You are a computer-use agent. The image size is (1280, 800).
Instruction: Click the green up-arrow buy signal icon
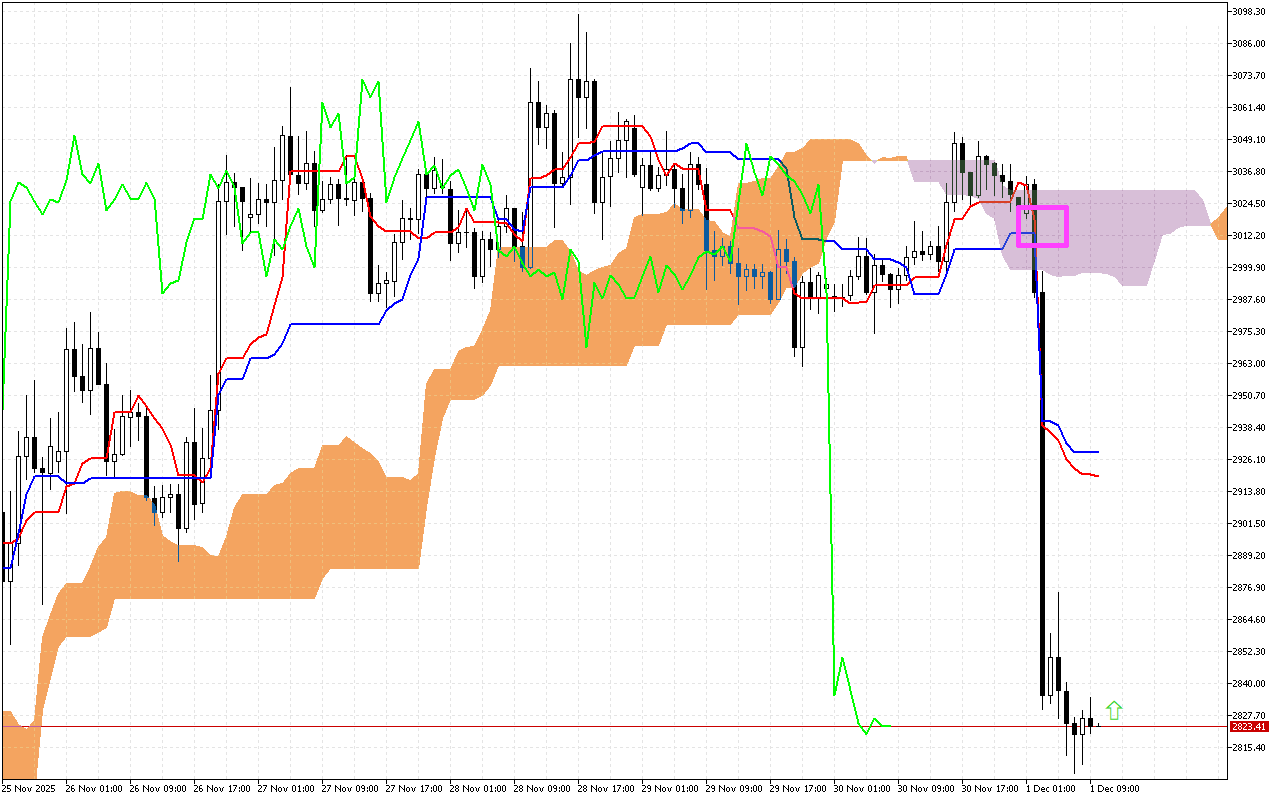[x=1113, y=710]
